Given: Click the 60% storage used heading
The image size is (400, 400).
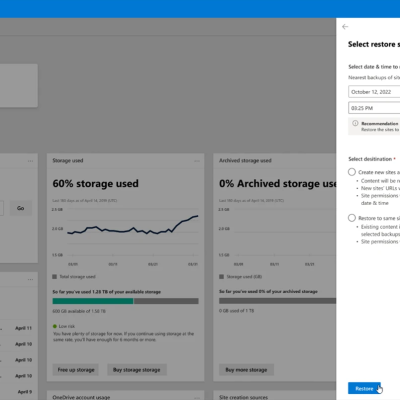Looking at the screenshot, I should tap(95, 183).
